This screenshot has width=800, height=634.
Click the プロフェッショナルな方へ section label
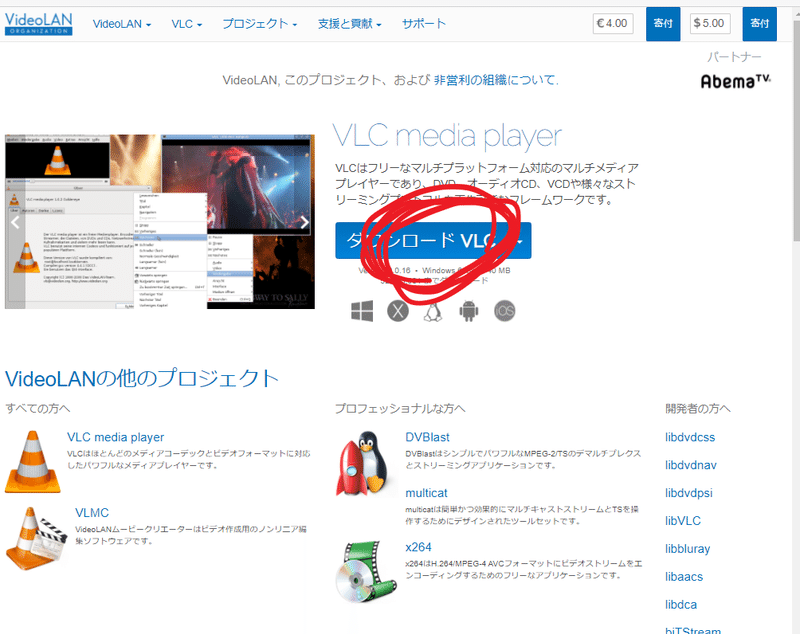[400, 408]
